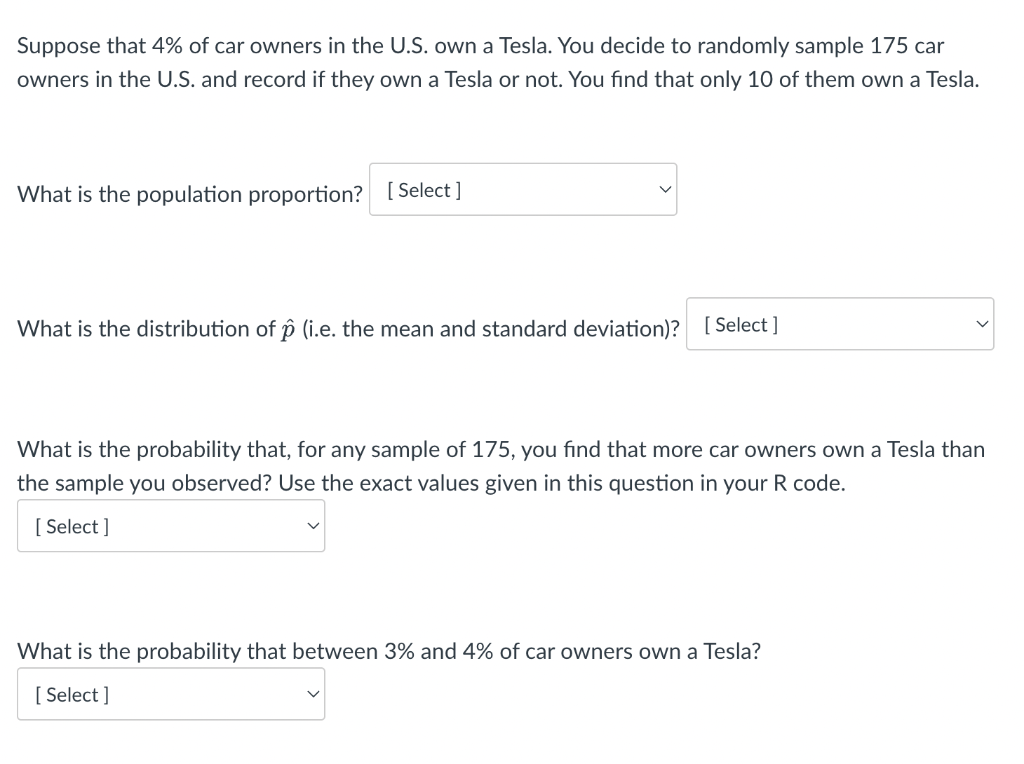Click the "What is the population proportion?" label
Viewport: 1024px width, 764px height.
[x=189, y=194]
